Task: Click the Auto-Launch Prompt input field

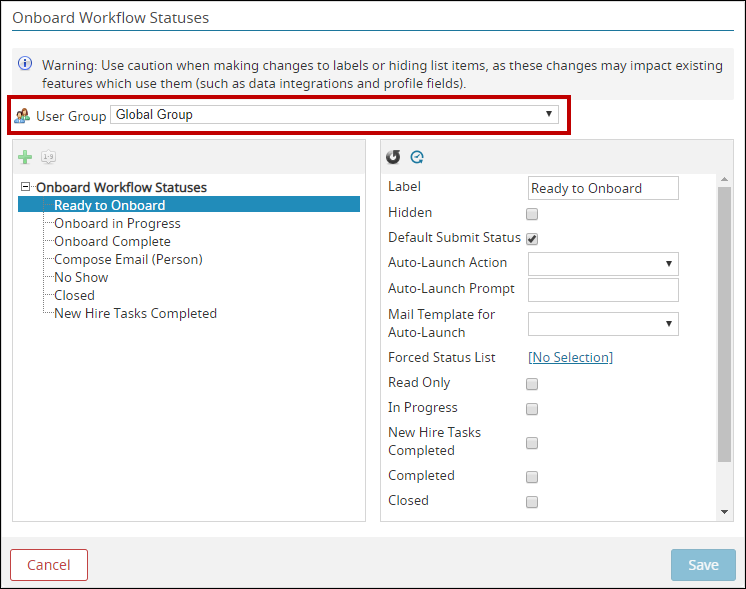Action: coord(603,290)
